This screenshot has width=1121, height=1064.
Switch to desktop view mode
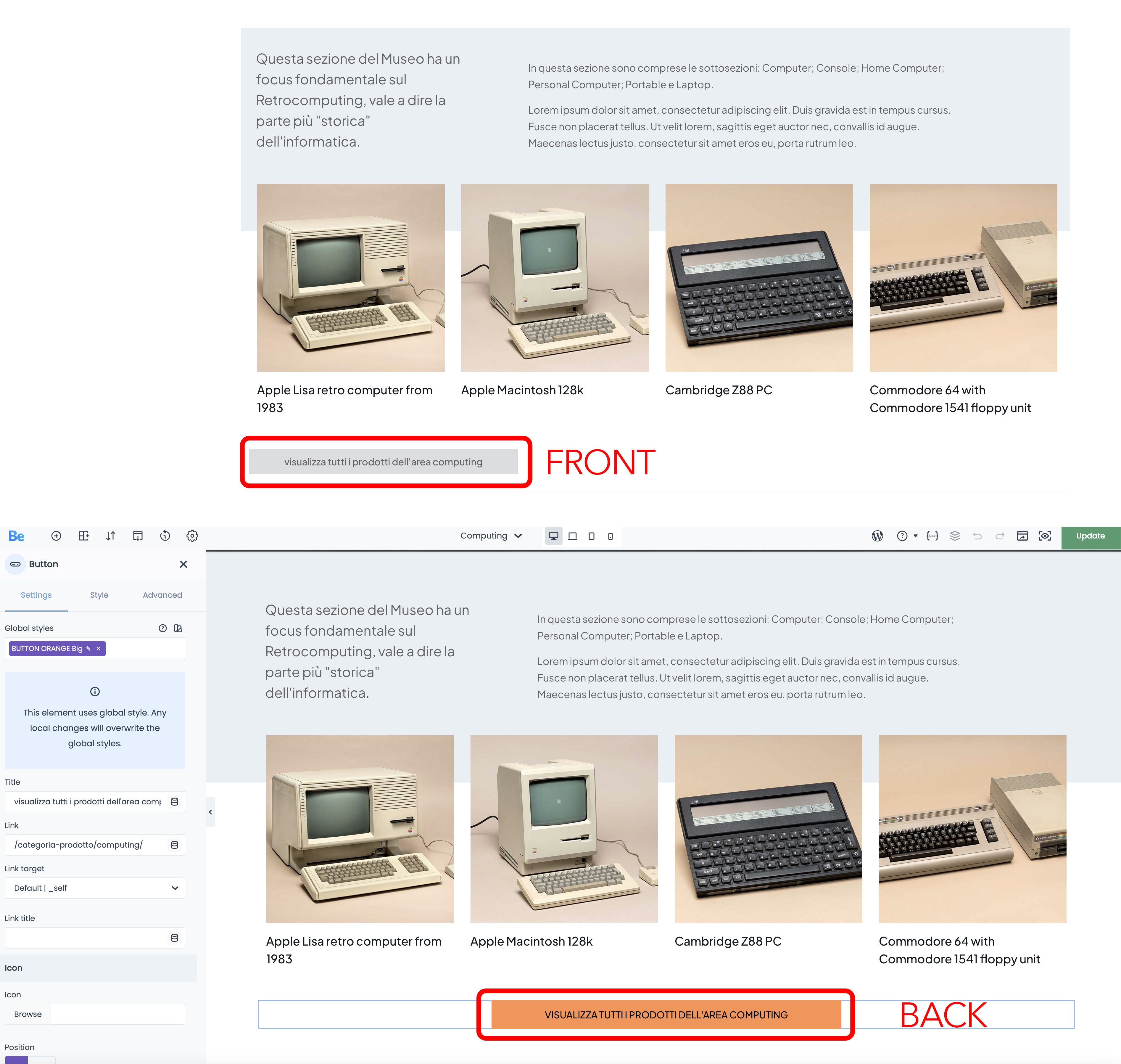(553, 536)
